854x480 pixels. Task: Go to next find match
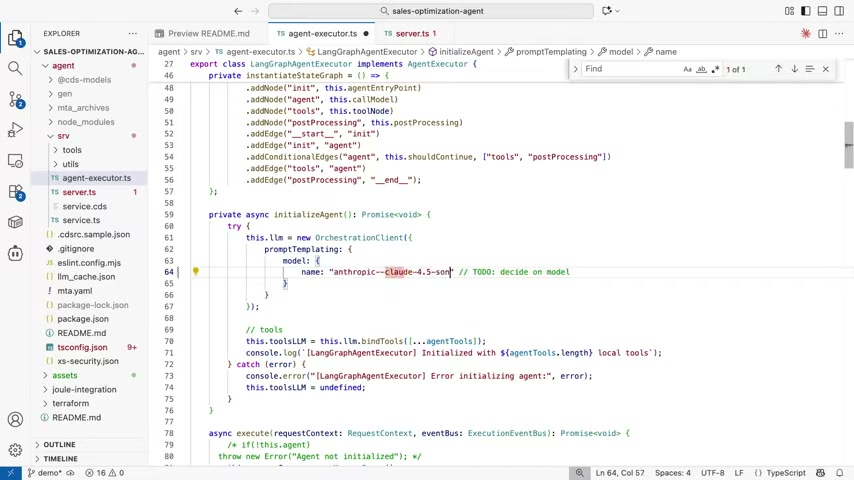[x=795, y=69]
